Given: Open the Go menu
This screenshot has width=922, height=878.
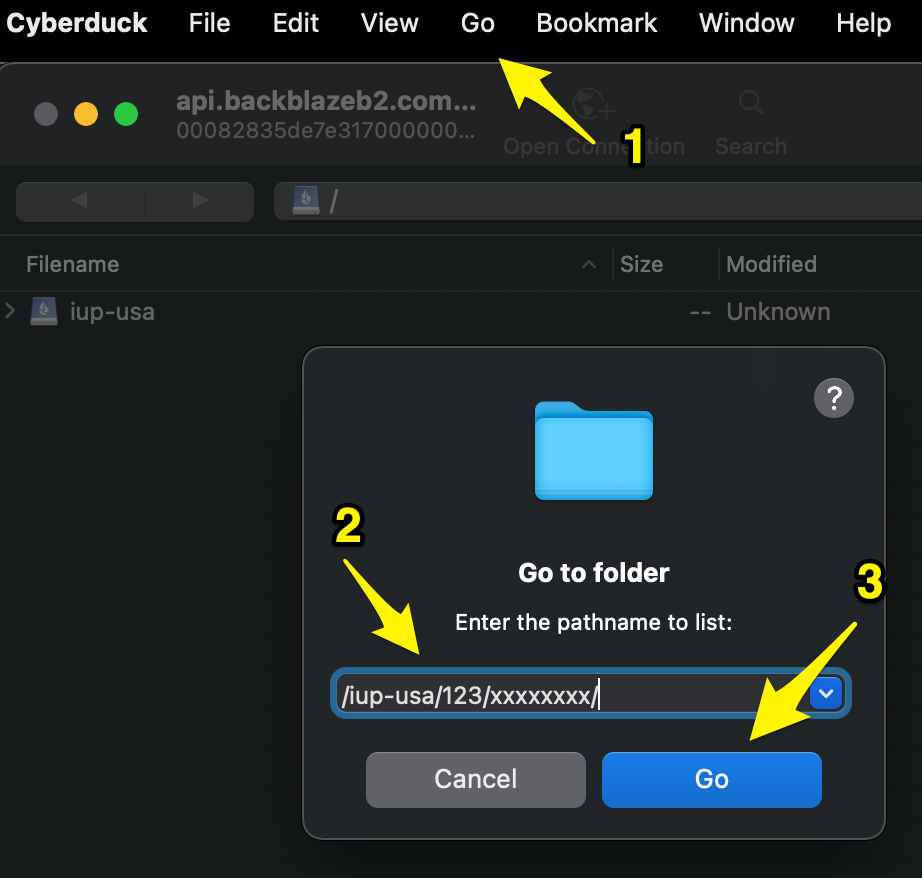Looking at the screenshot, I should [477, 22].
